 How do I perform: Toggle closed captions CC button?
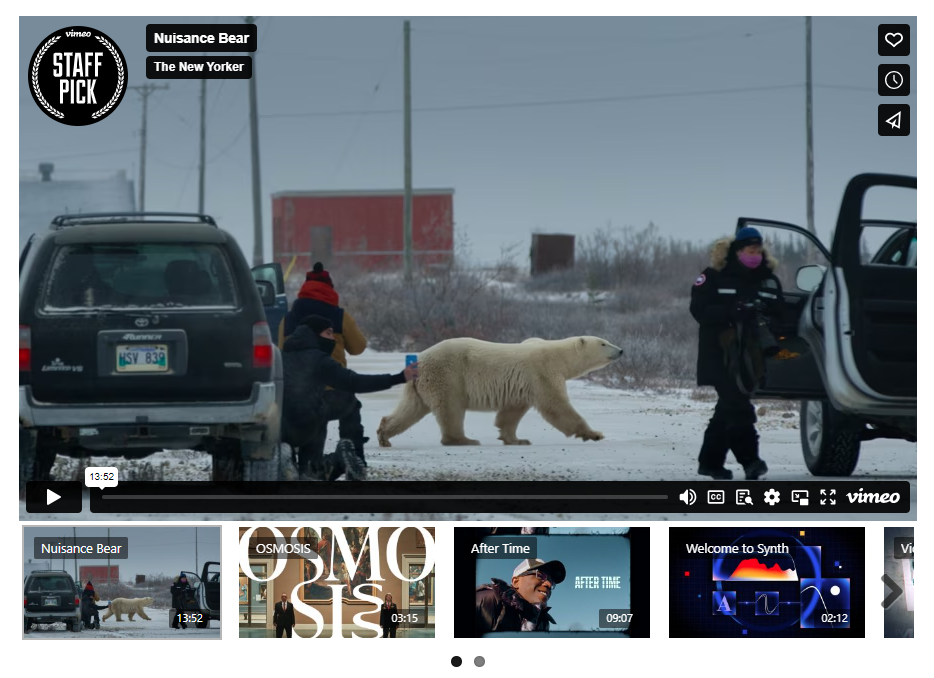click(716, 497)
